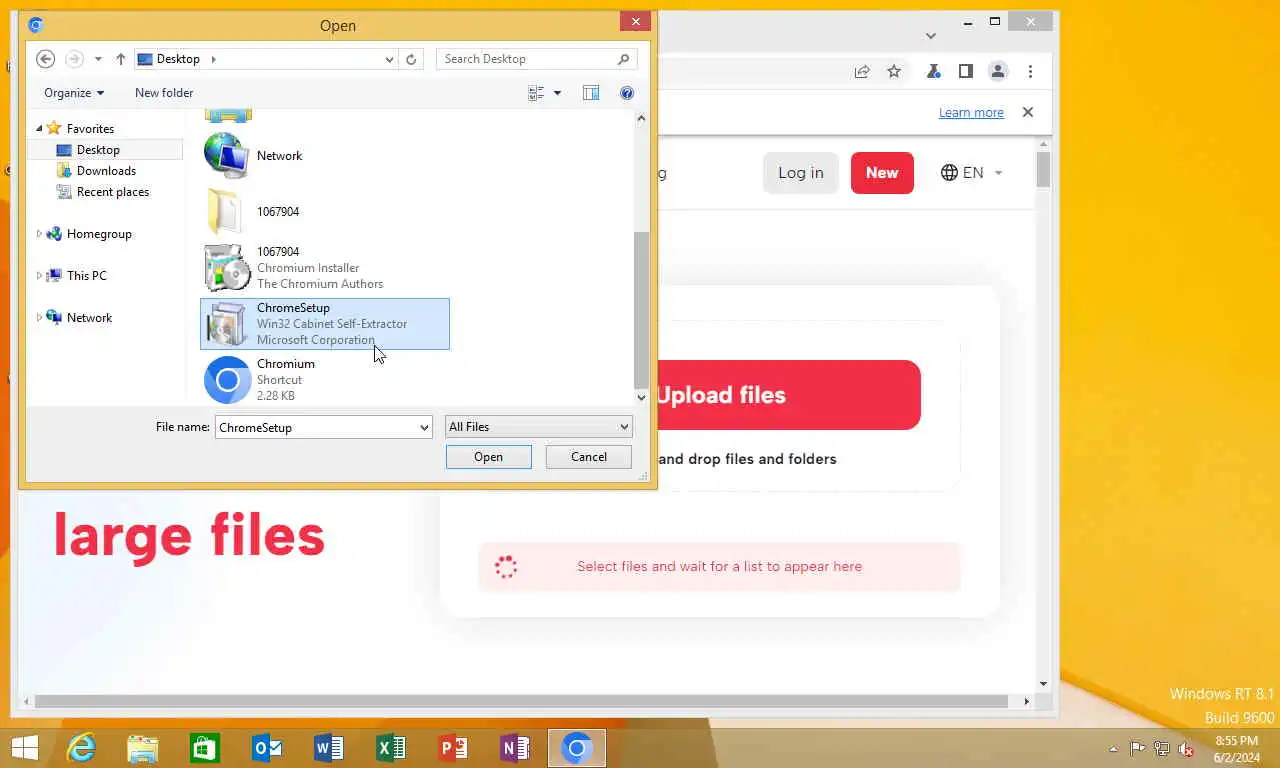Open Outlook from the taskbar

point(267,748)
